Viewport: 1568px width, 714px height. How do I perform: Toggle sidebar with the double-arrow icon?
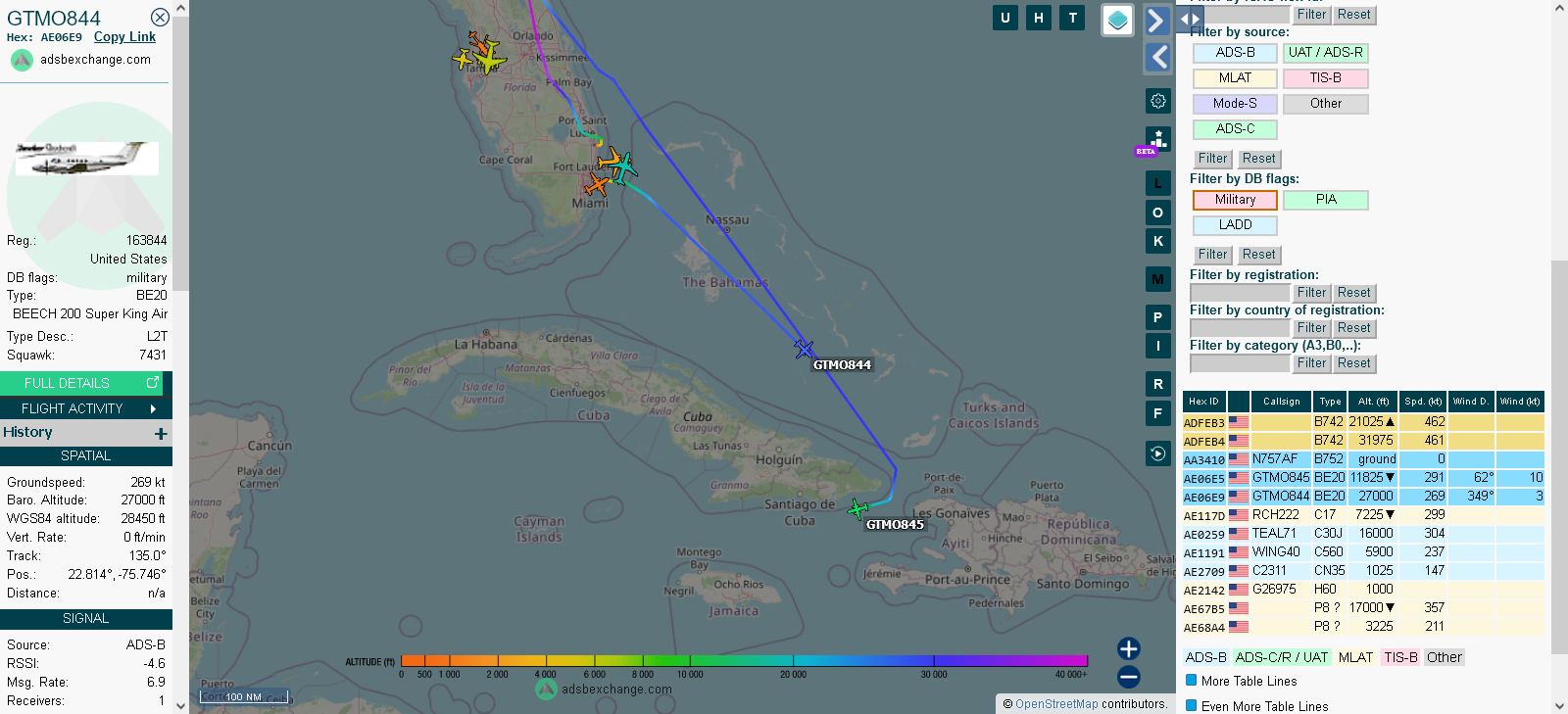[x=1189, y=19]
